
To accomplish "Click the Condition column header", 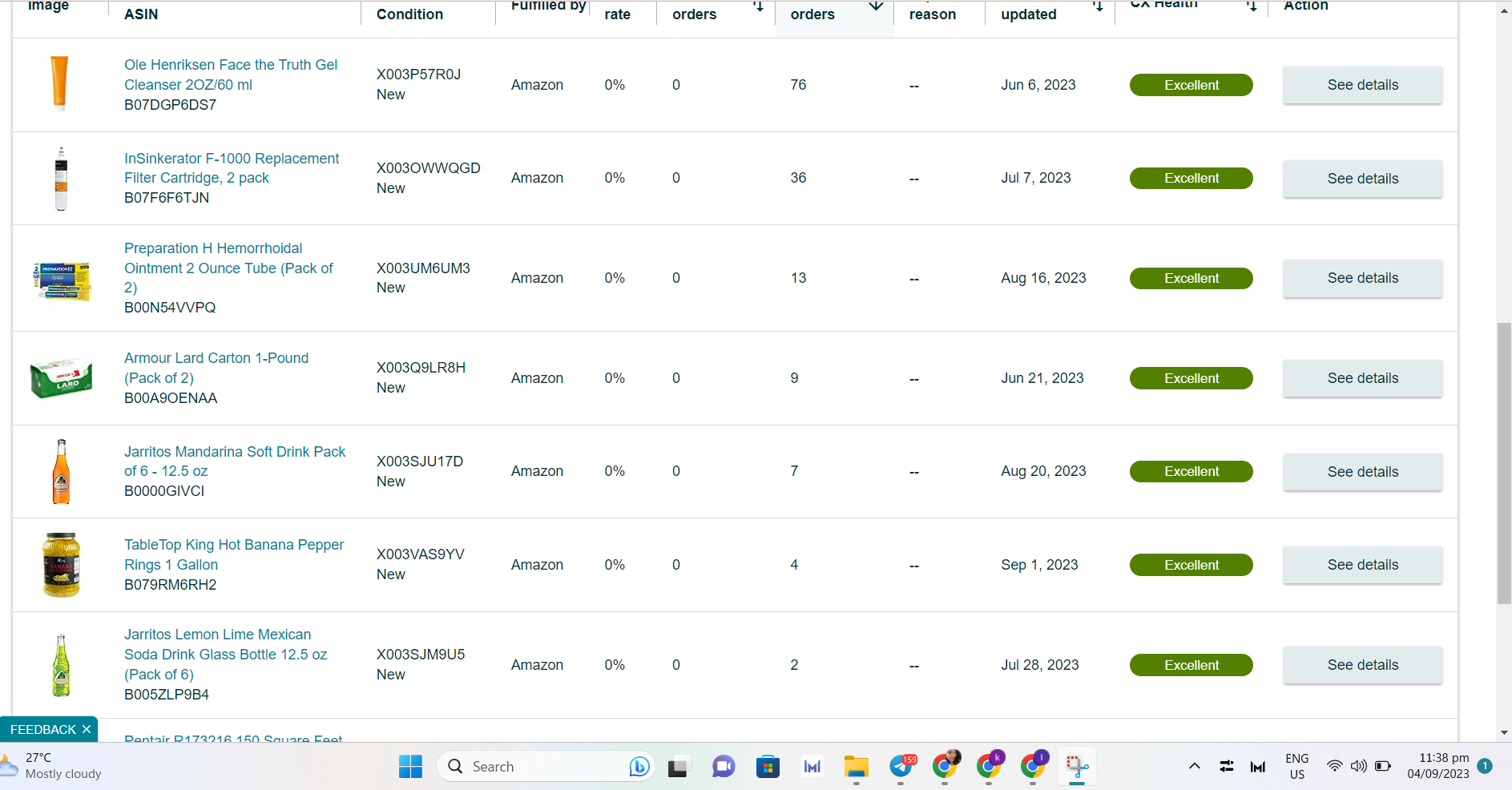I will pos(409,14).
